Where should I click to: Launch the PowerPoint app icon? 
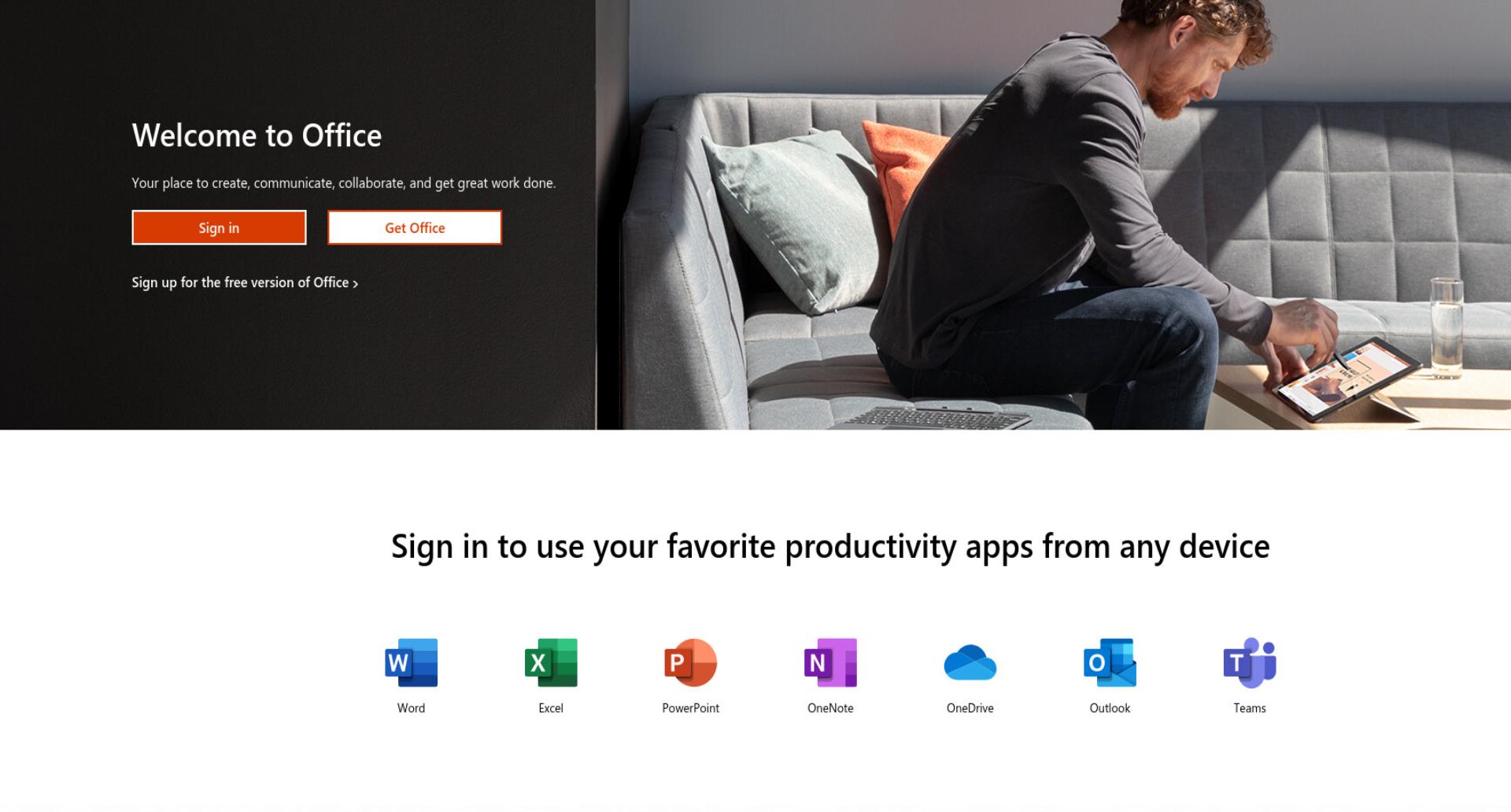[690, 663]
